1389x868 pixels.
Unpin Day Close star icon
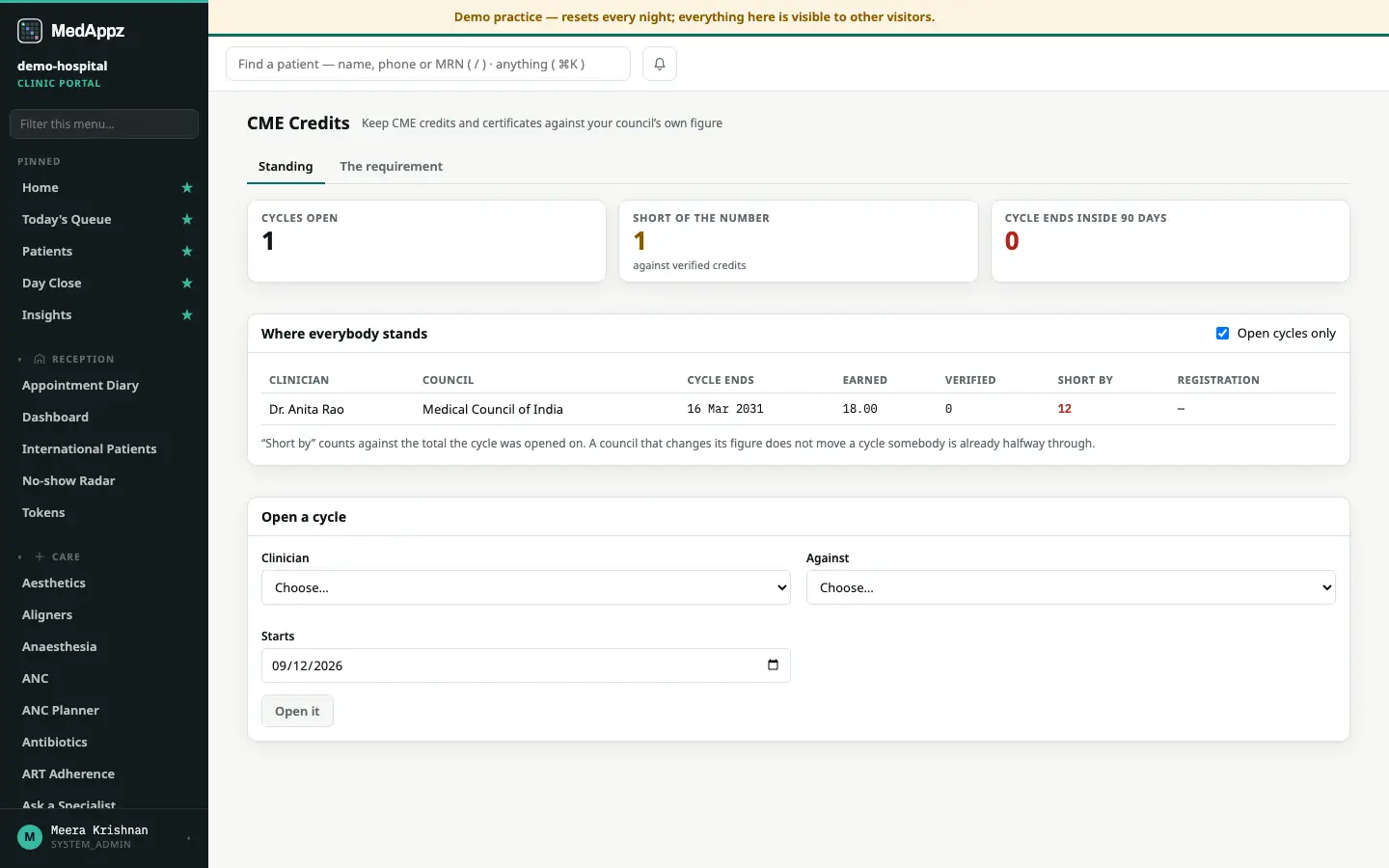187,284
